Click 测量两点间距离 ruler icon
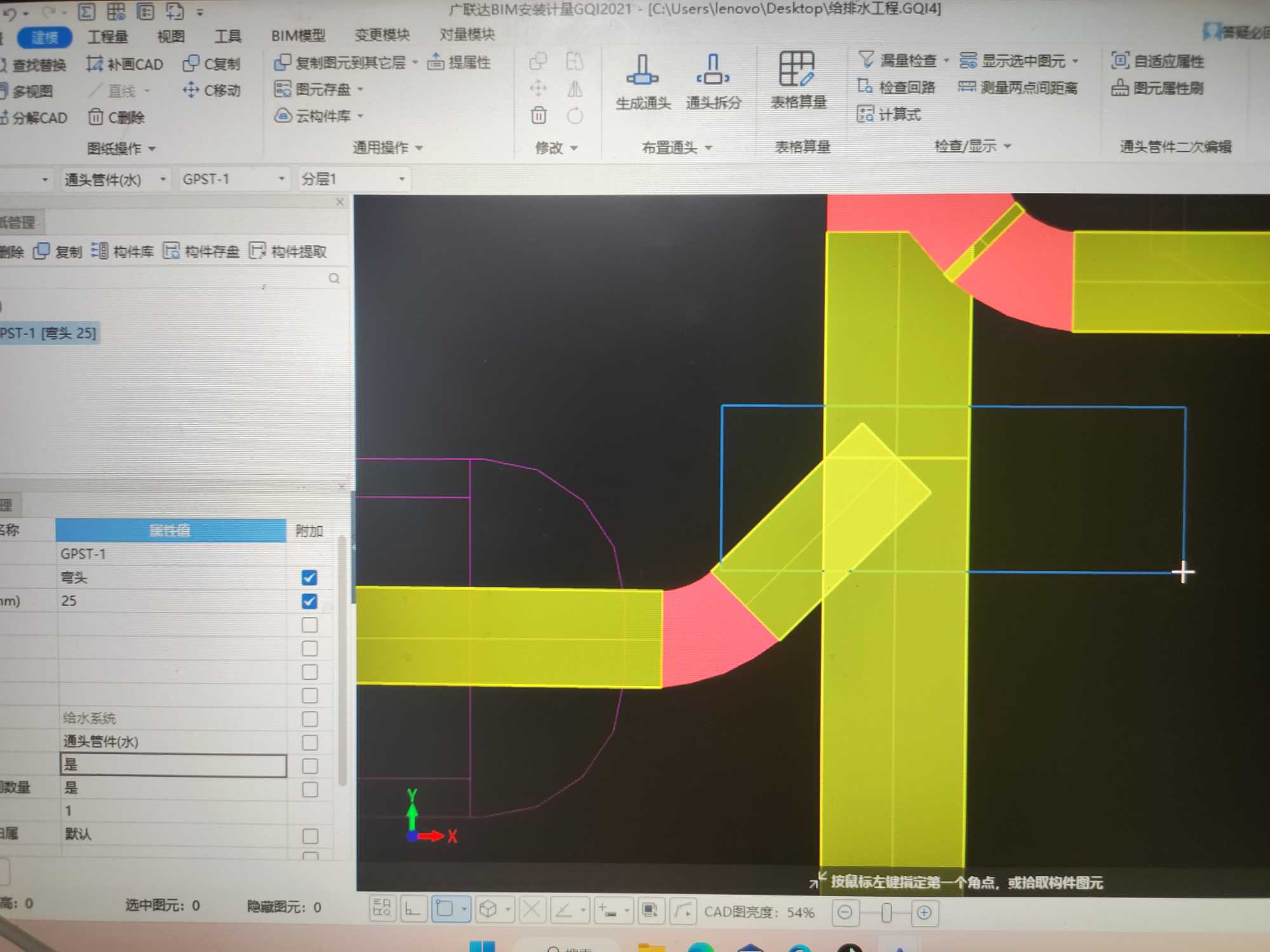Screen dimensions: 1270x952 966,87
